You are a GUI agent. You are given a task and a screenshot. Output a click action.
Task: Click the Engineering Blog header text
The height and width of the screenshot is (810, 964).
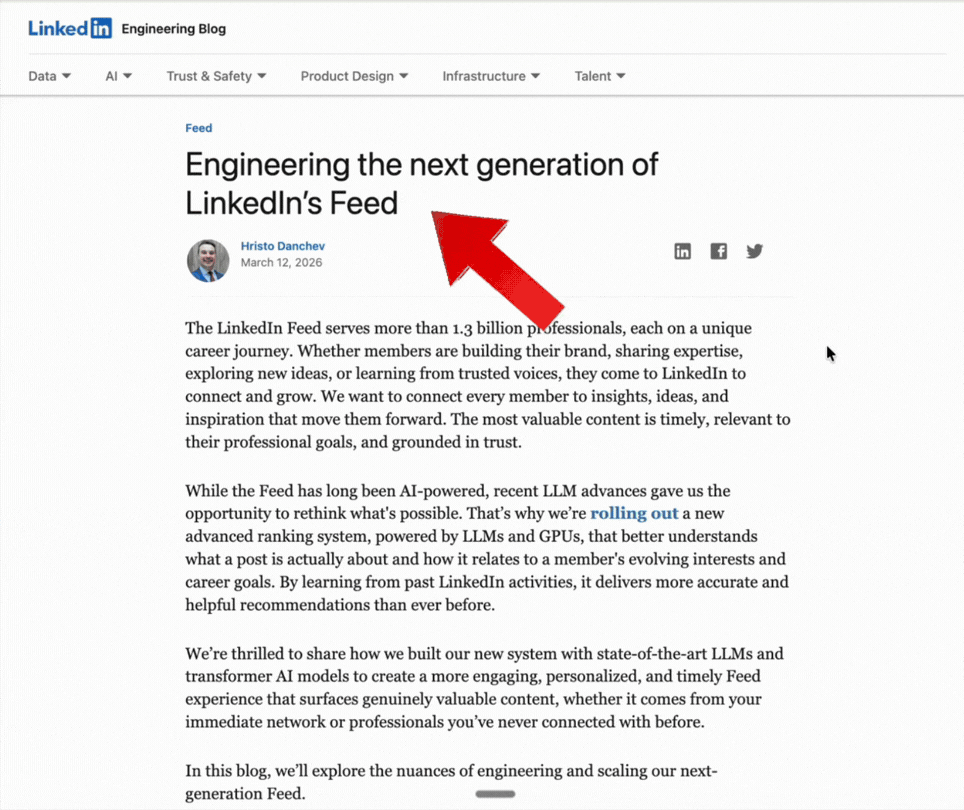pos(174,29)
